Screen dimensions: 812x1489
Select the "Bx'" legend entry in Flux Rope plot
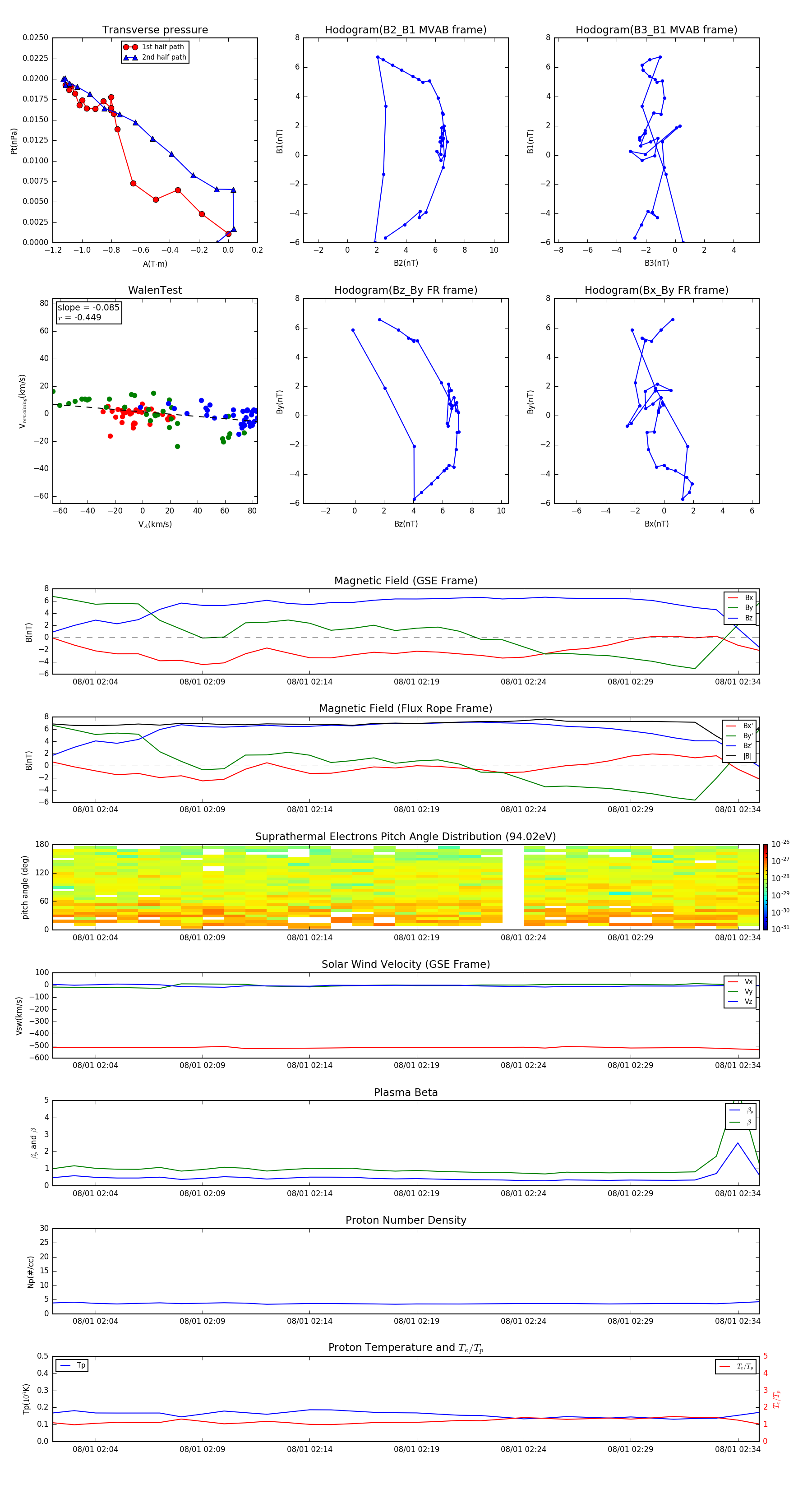[740, 726]
